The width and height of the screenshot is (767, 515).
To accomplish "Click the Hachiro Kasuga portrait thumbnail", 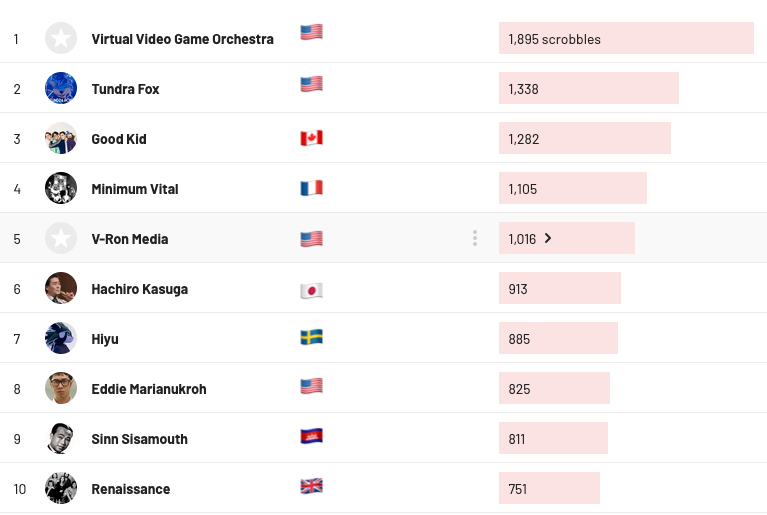I will (x=61, y=288).
